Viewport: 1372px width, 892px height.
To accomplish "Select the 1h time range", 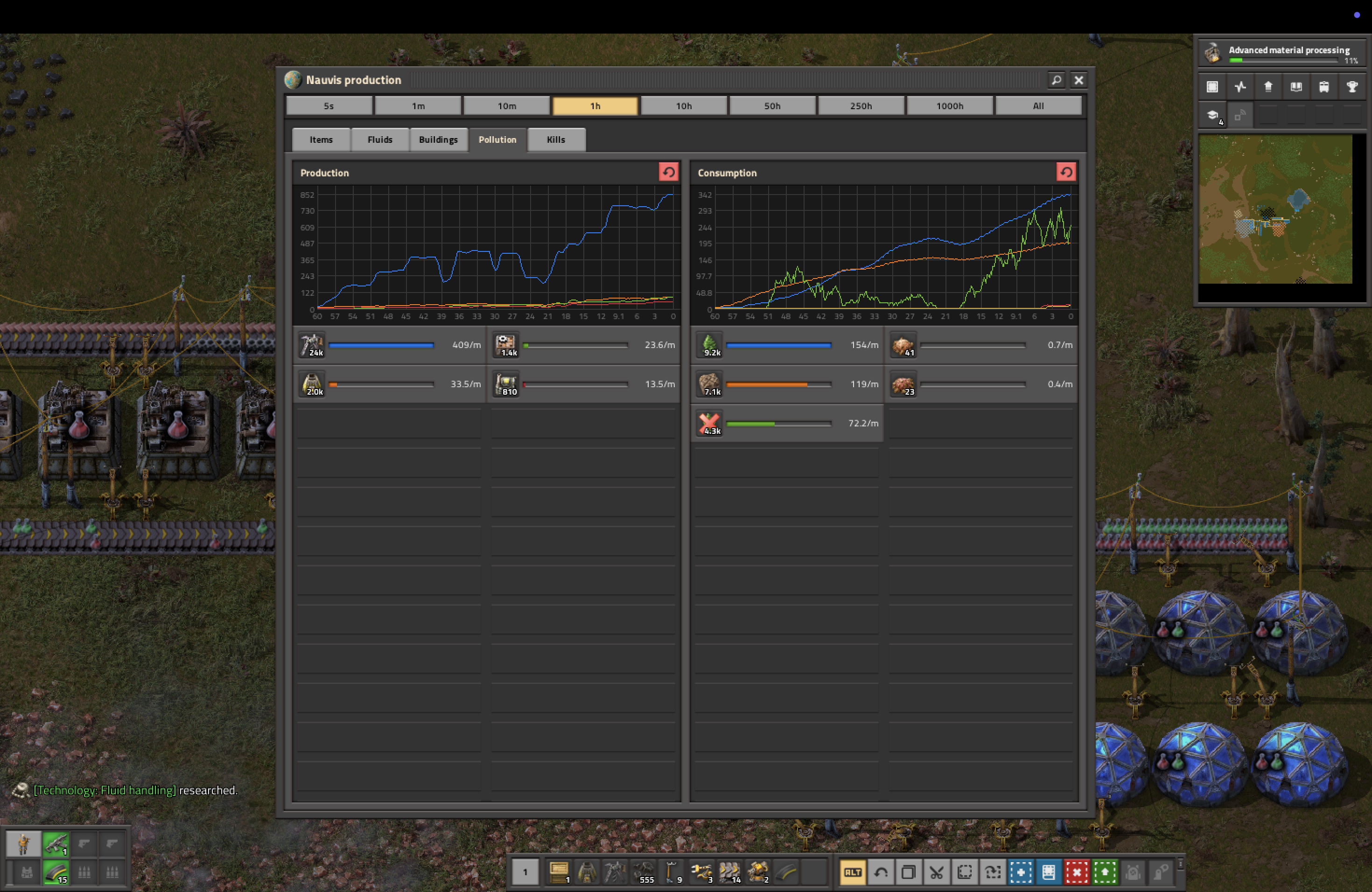I will [595, 106].
